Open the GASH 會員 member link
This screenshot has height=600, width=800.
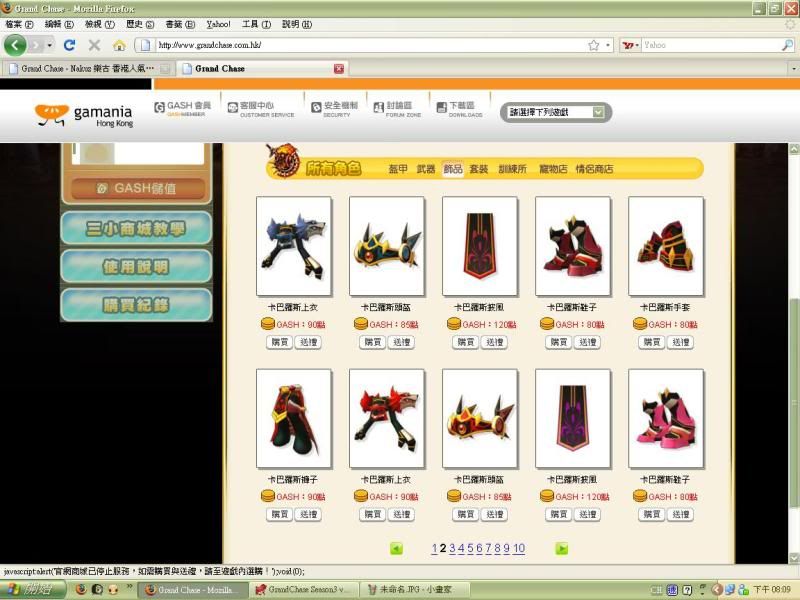click(x=183, y=108)
